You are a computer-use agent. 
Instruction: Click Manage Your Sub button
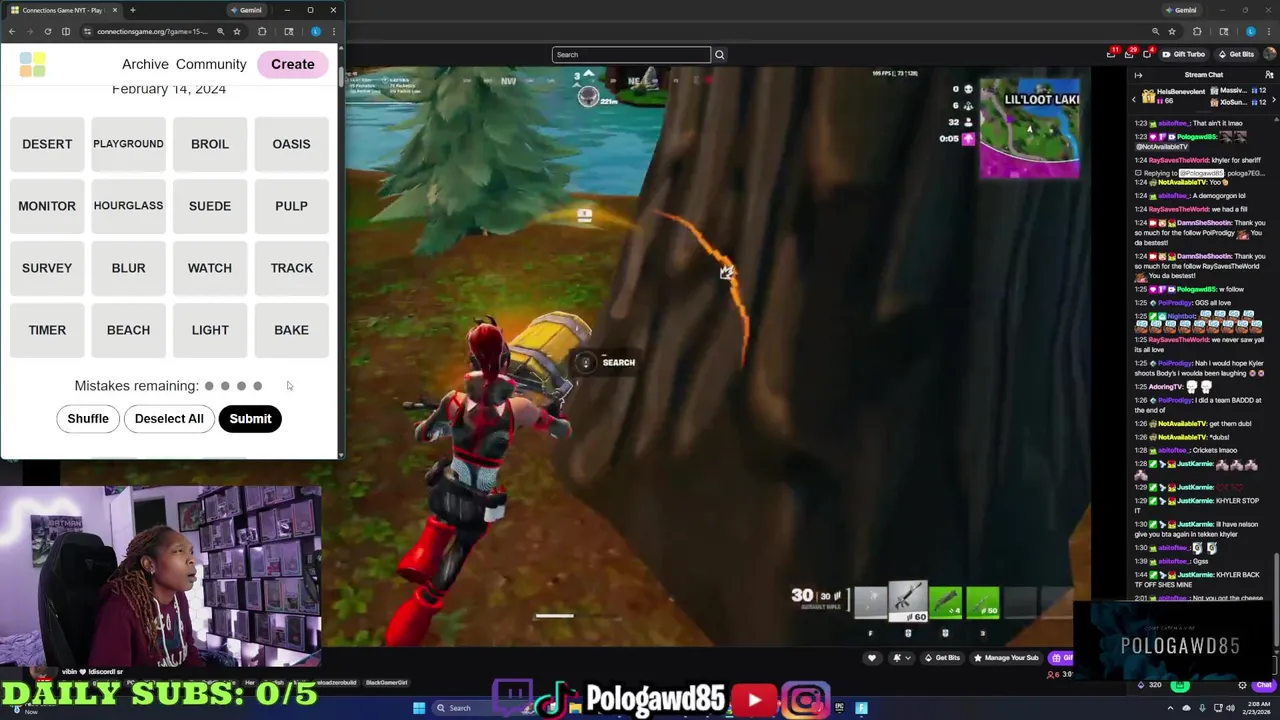pyautogui.click(x=1005, y=658)
